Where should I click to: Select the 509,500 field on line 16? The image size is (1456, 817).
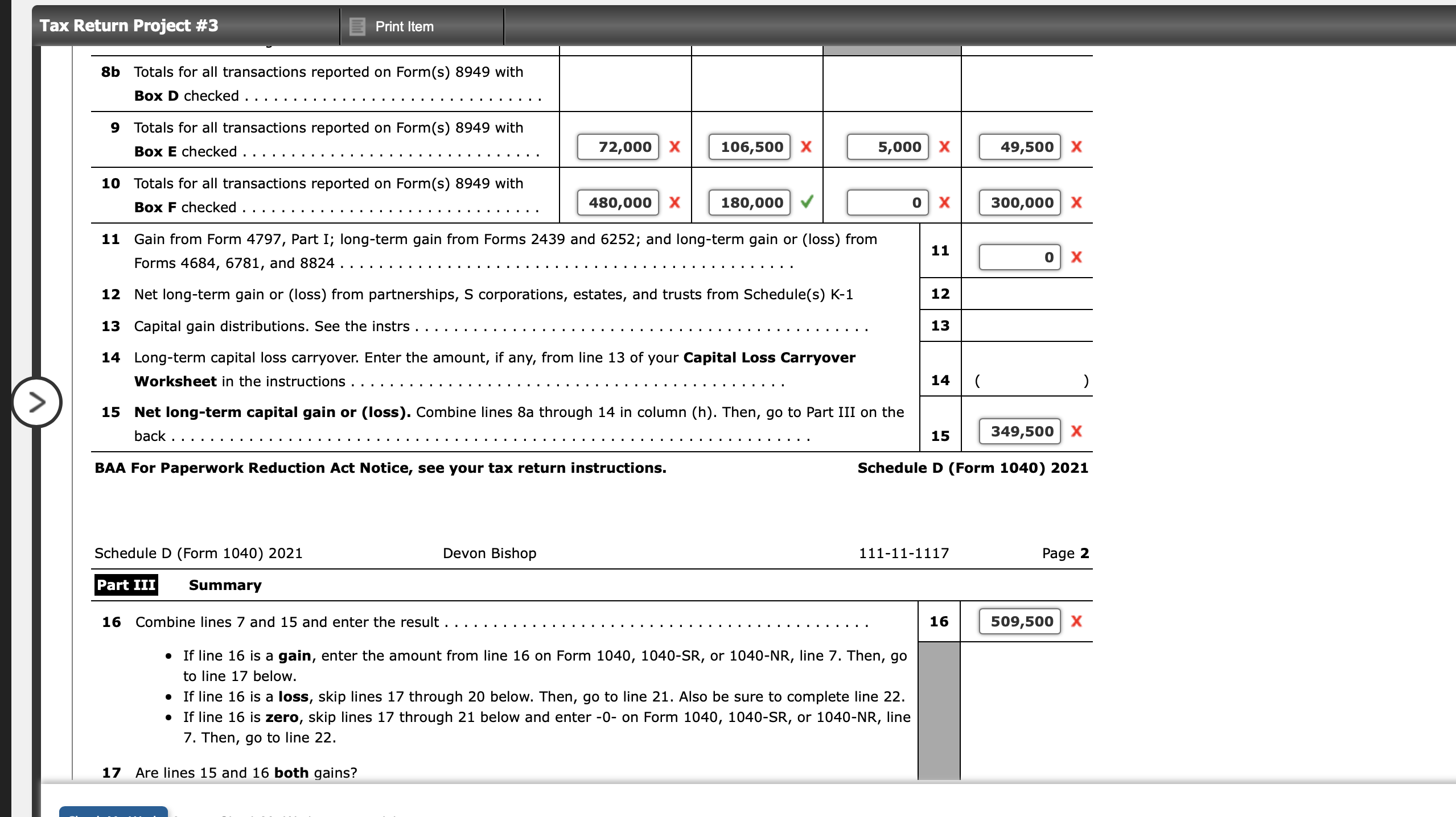pyautogui.click(x=1020, y=621)
